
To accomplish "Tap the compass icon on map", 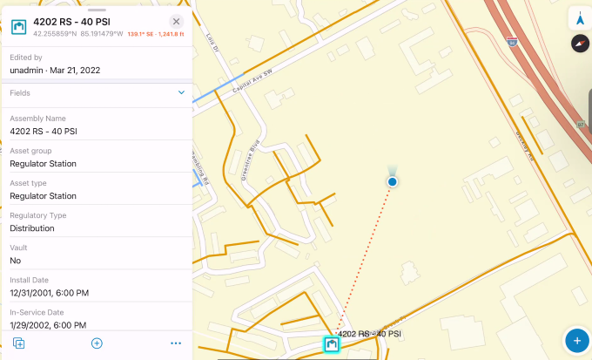I will [580, 43].
